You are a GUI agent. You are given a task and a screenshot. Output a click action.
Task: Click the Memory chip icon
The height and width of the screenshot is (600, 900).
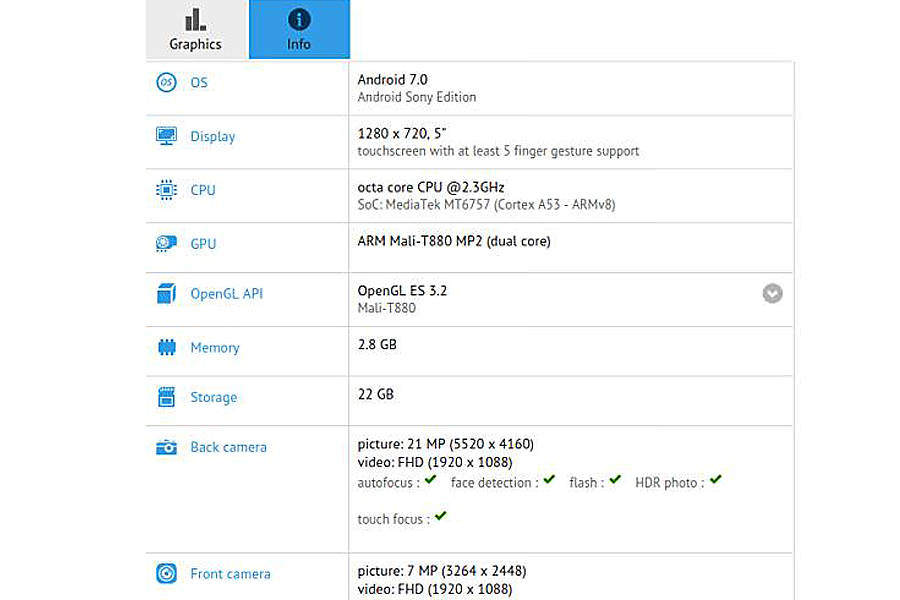click(x=166, y=348)
